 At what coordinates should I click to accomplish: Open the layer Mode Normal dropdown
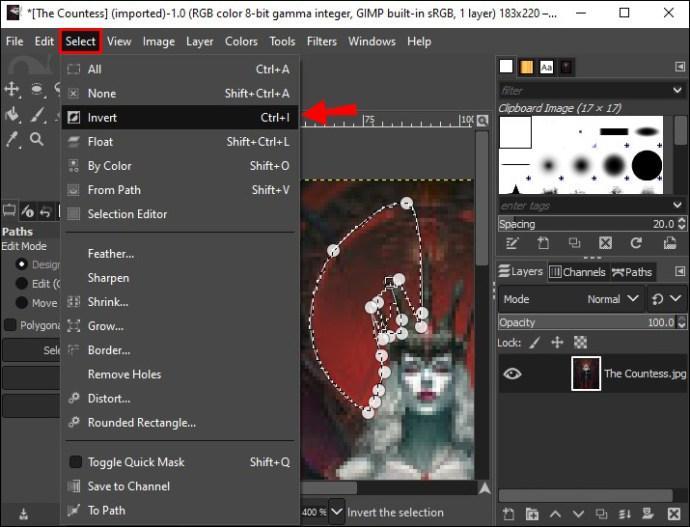(x=572, y=299)
